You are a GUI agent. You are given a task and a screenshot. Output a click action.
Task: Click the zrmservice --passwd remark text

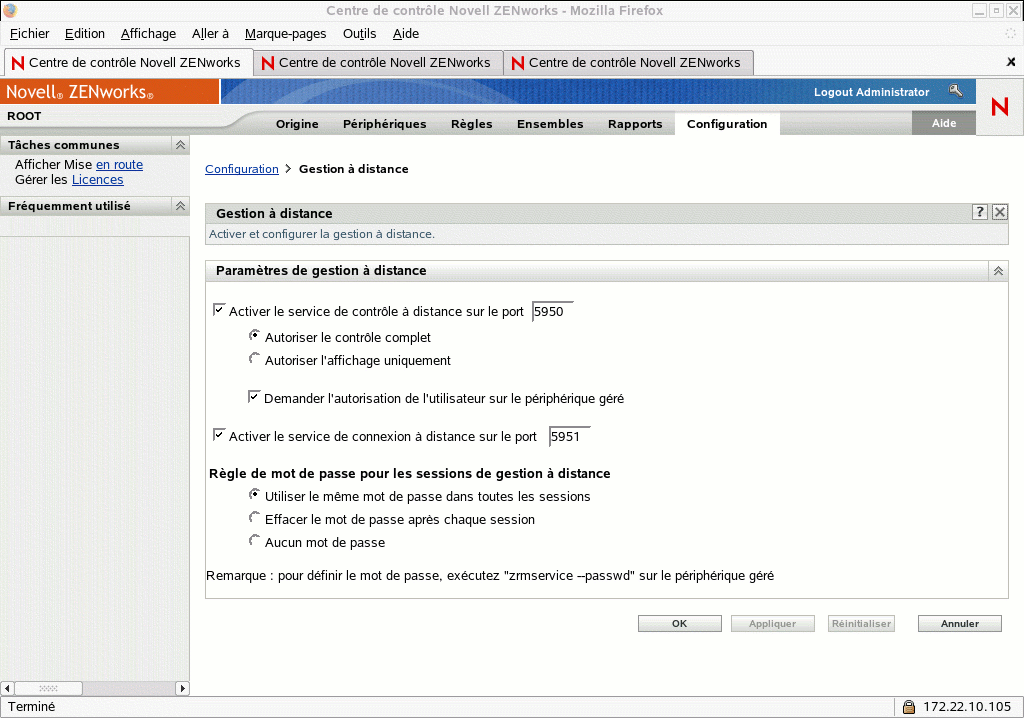[x=490, y=576]
